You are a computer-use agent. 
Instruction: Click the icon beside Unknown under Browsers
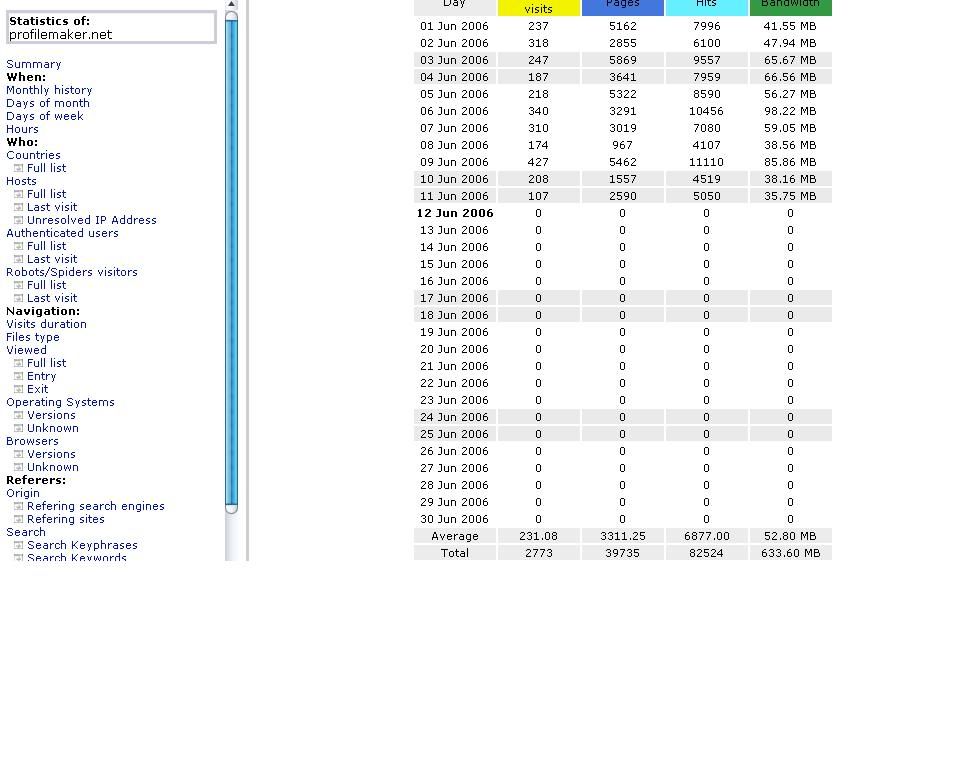19,467
